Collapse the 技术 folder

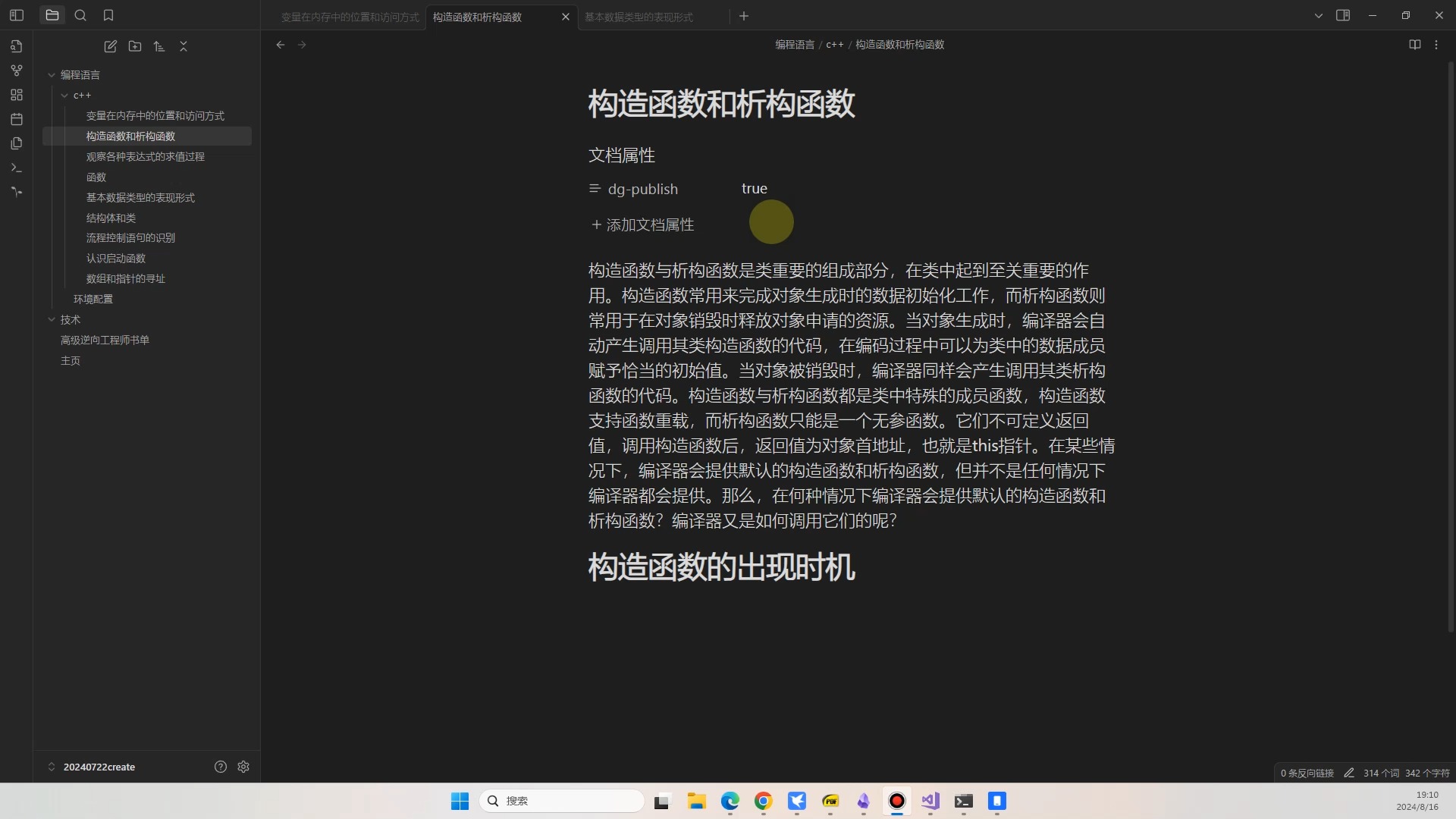click(52, 320)
